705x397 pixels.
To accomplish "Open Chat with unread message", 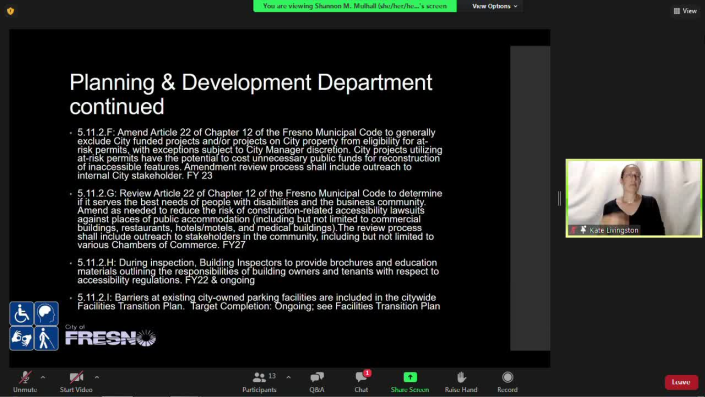I will 361,382.
